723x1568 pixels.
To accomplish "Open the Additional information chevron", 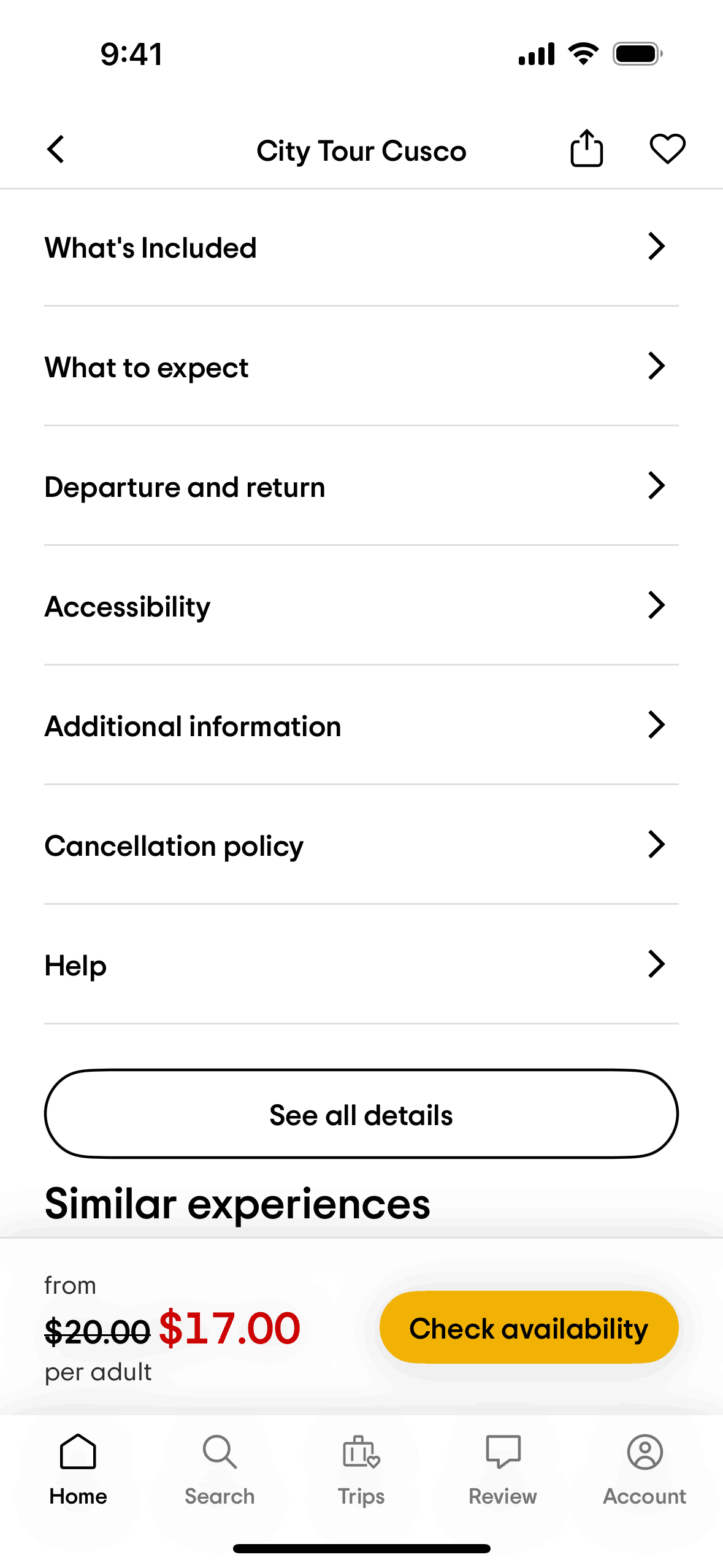I will [x=656, y=725].
